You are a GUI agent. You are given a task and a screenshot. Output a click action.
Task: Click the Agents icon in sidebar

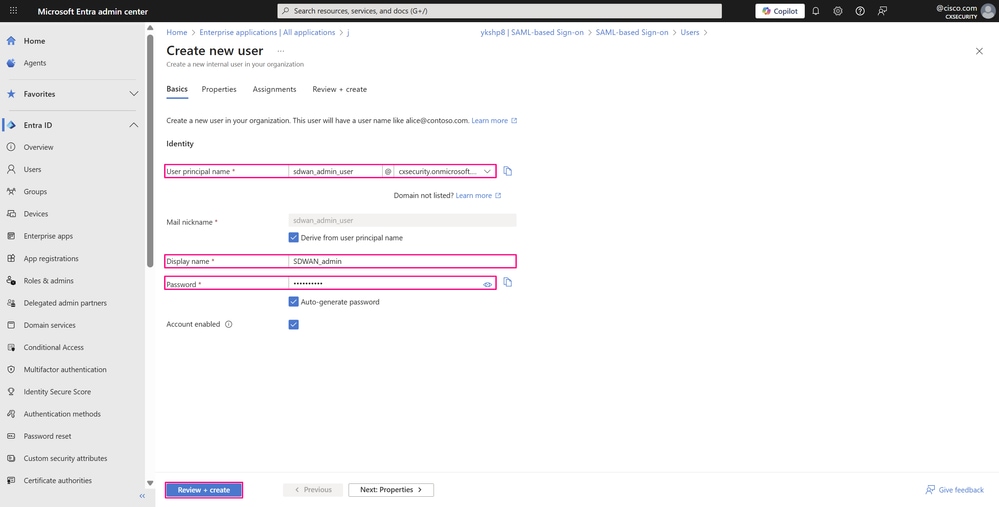click(x=11, y=63)
